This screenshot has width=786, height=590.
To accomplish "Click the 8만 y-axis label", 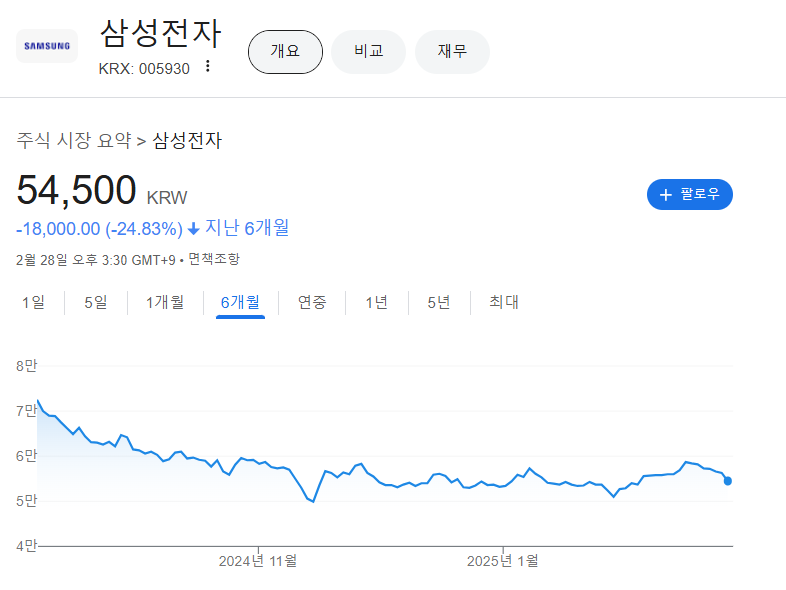I will coord(27,366).
